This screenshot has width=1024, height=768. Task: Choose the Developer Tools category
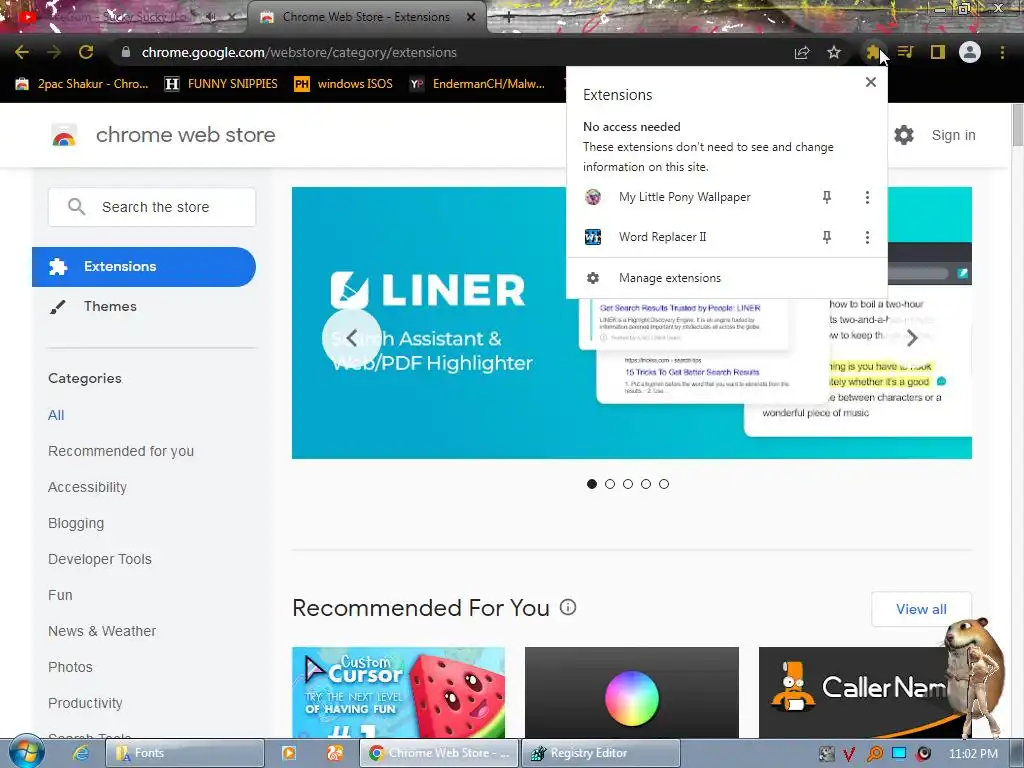[100, 559]
